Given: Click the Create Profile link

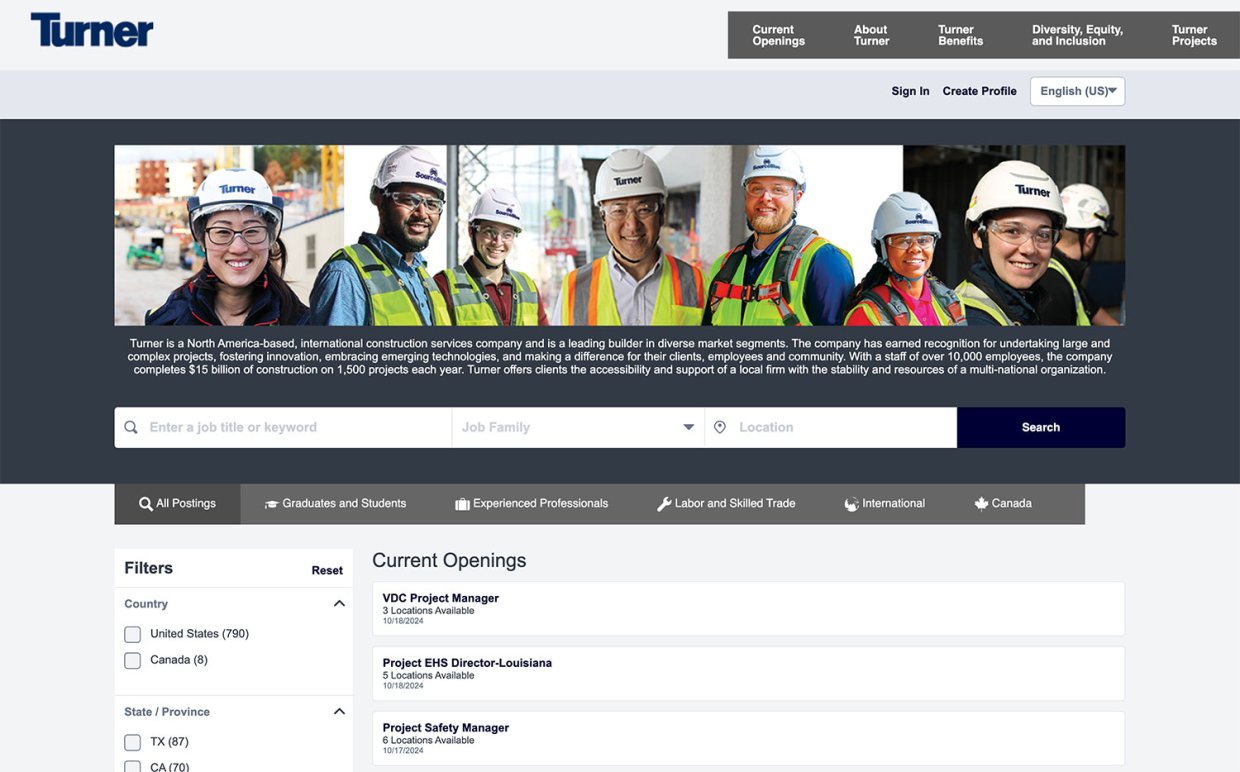Looking at the screenshot, I should click(979, 91).
